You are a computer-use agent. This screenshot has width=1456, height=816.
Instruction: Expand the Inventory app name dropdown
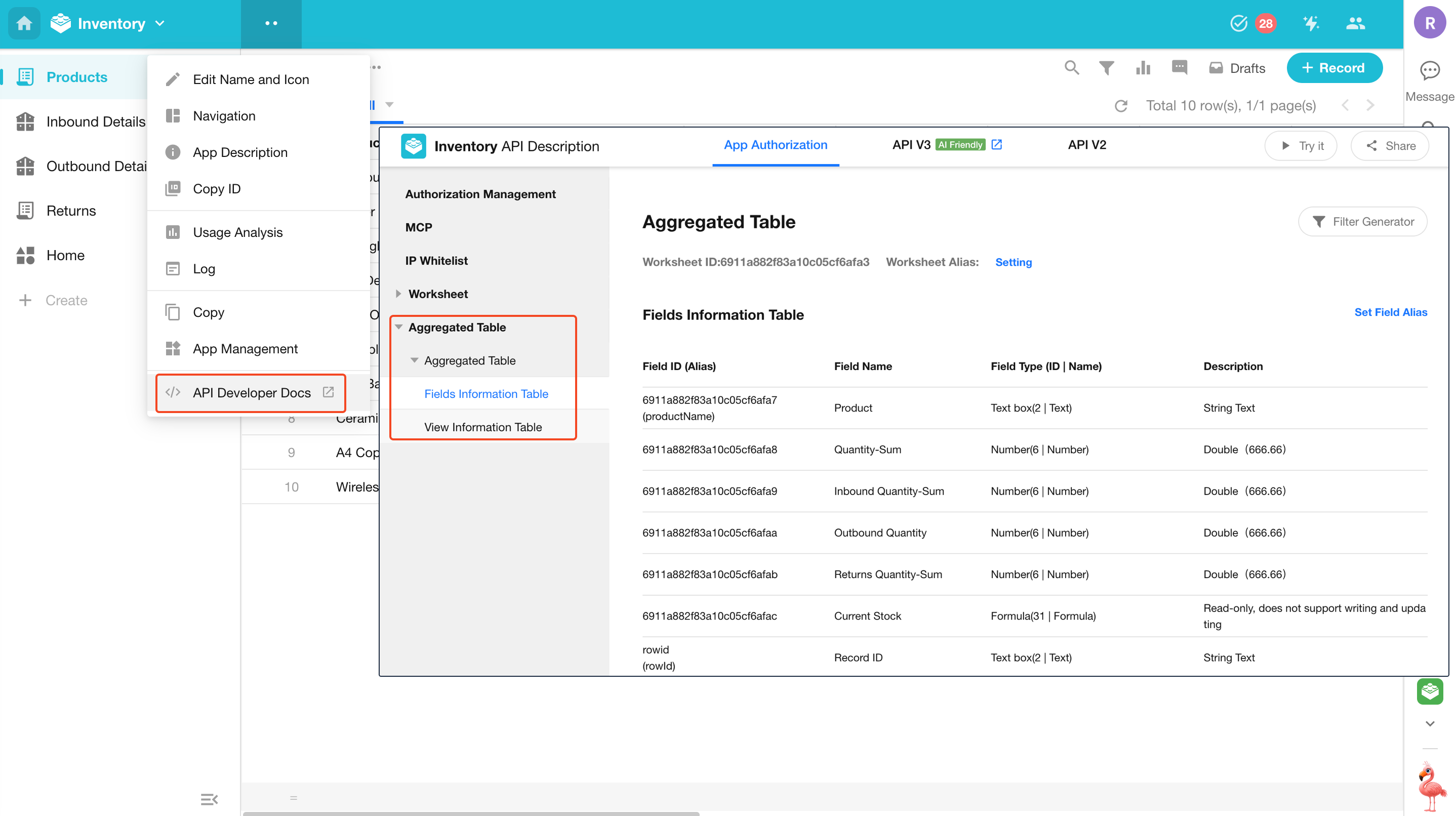click(160, 23)
